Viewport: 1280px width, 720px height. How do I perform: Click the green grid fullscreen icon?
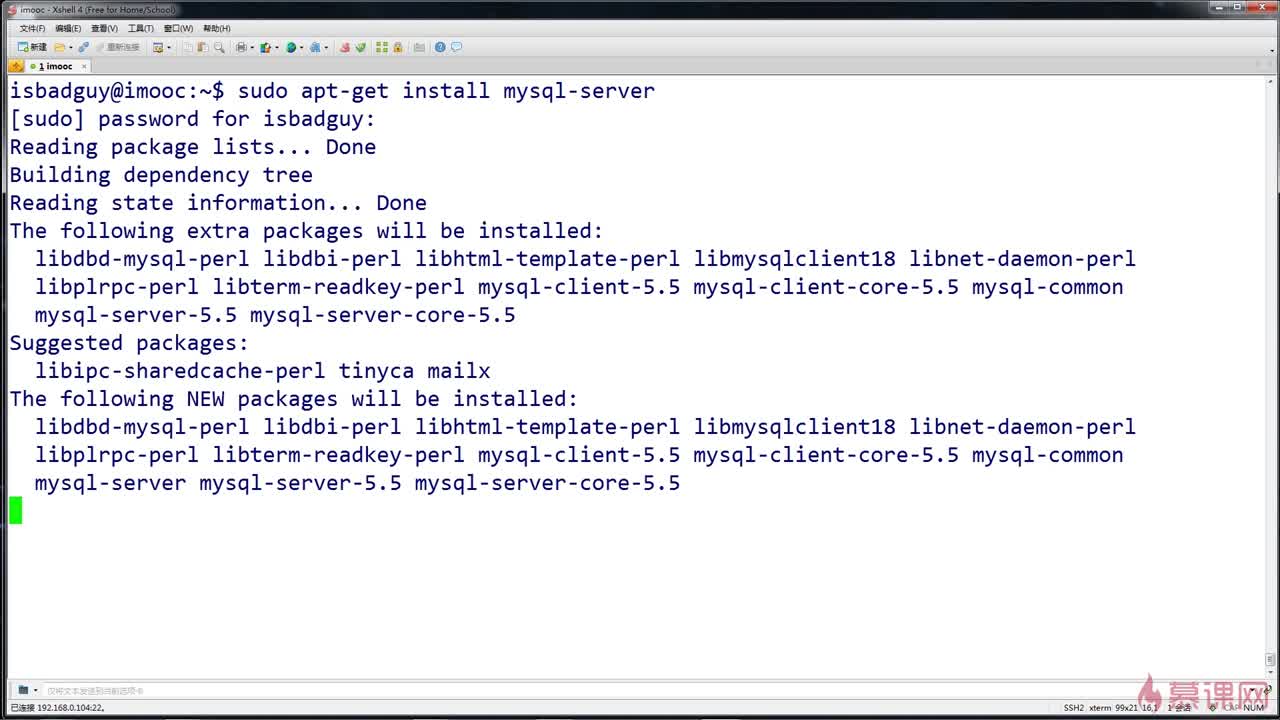click(383, 47)
